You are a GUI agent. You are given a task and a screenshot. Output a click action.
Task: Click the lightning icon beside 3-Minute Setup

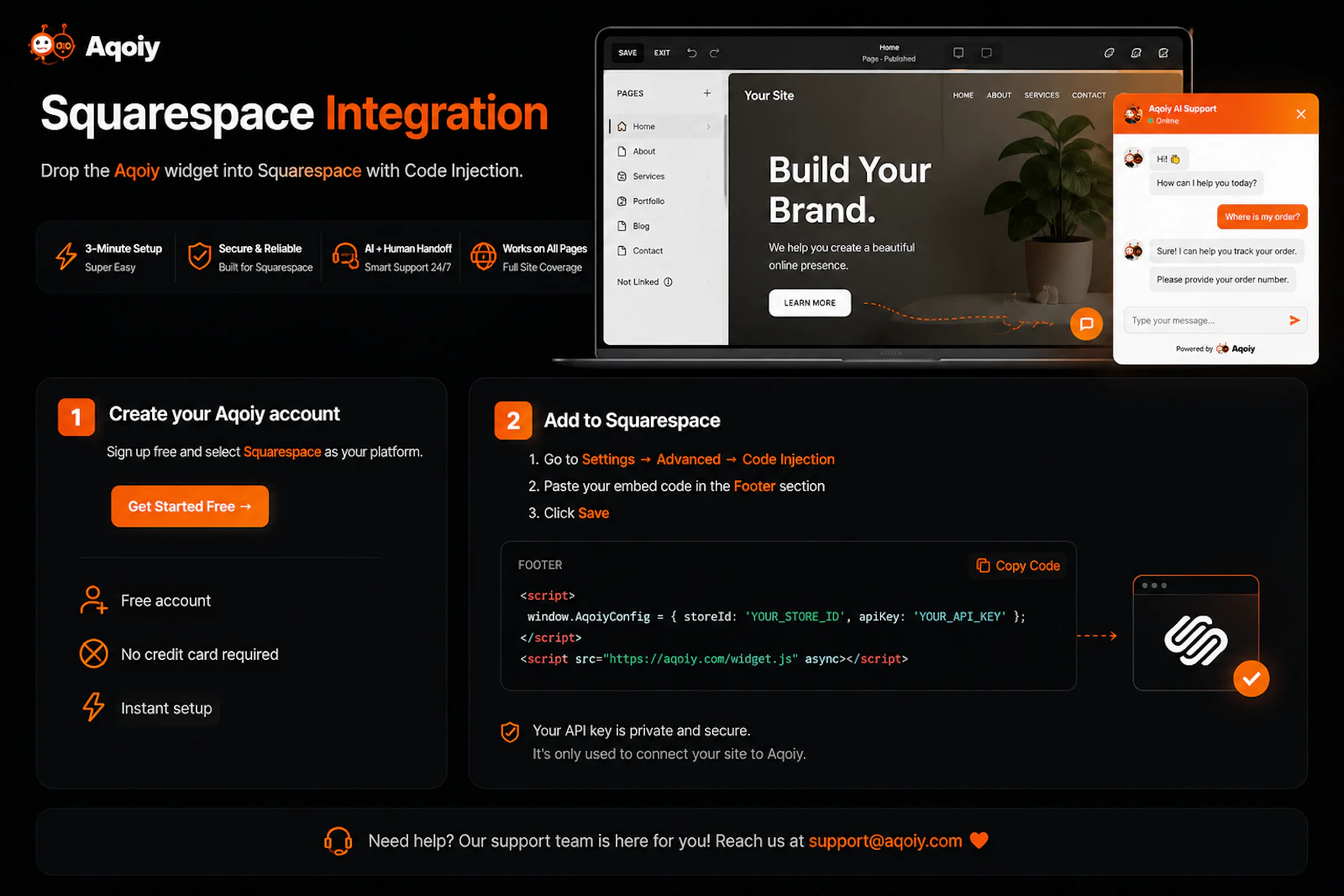point(66,256)
